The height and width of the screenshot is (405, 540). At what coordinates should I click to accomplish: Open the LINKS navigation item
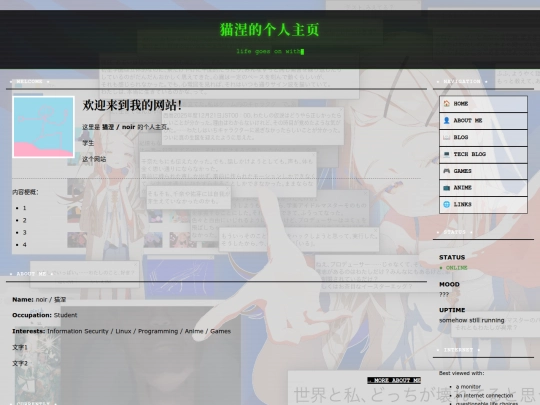[483, 205]
